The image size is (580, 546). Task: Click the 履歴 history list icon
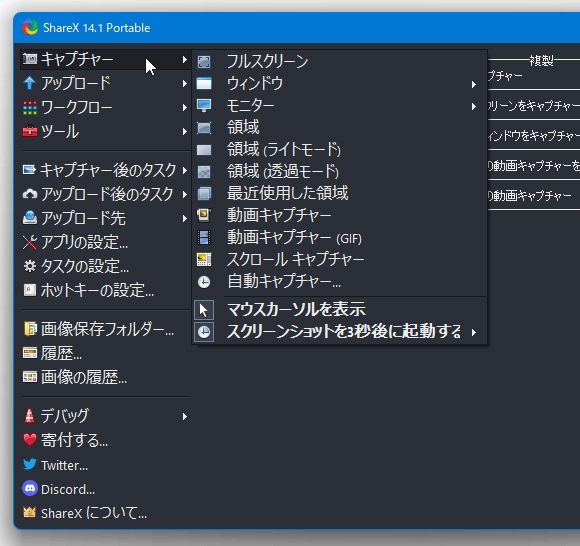30,353
